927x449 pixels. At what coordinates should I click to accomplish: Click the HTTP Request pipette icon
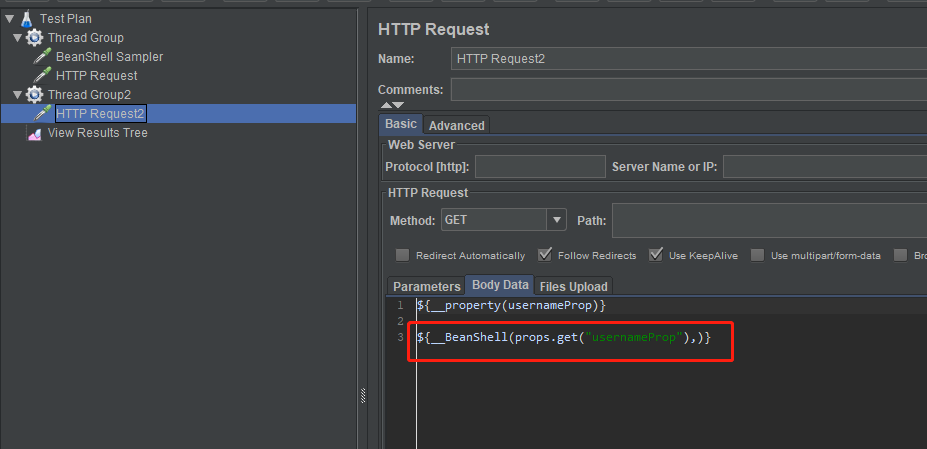click(42, 76)
